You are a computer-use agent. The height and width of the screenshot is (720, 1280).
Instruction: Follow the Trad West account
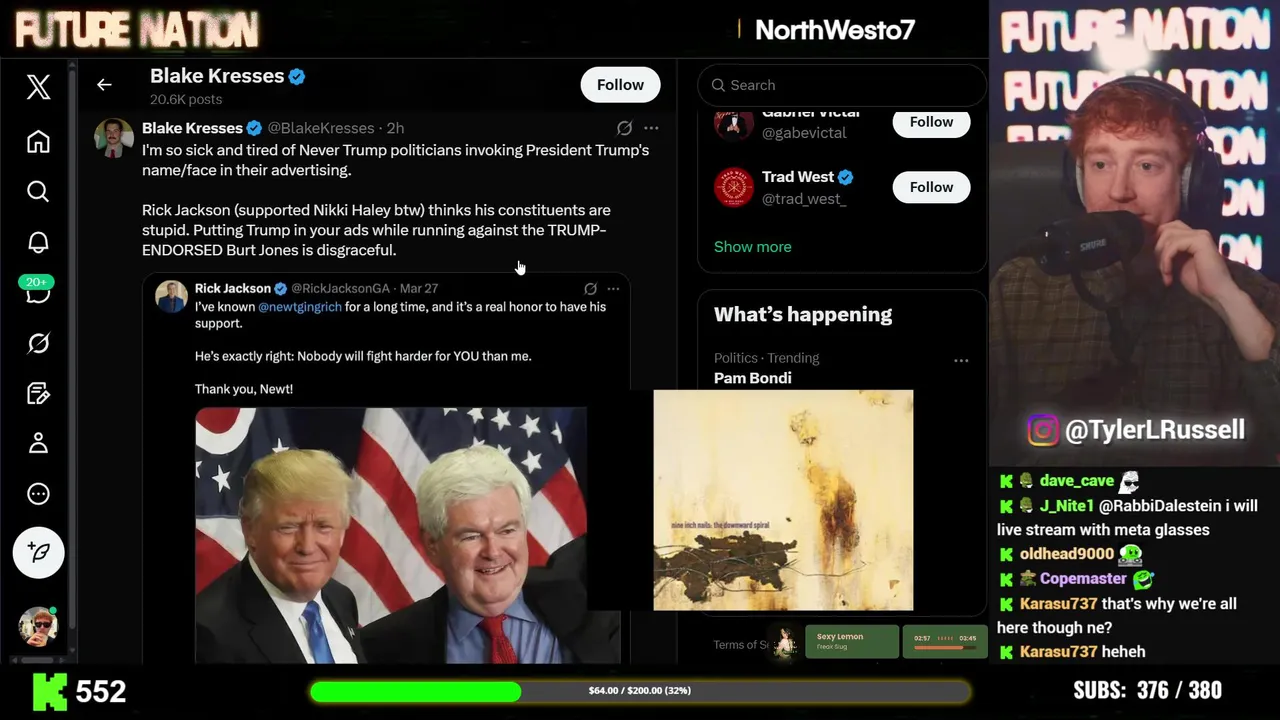click(931, 187)
